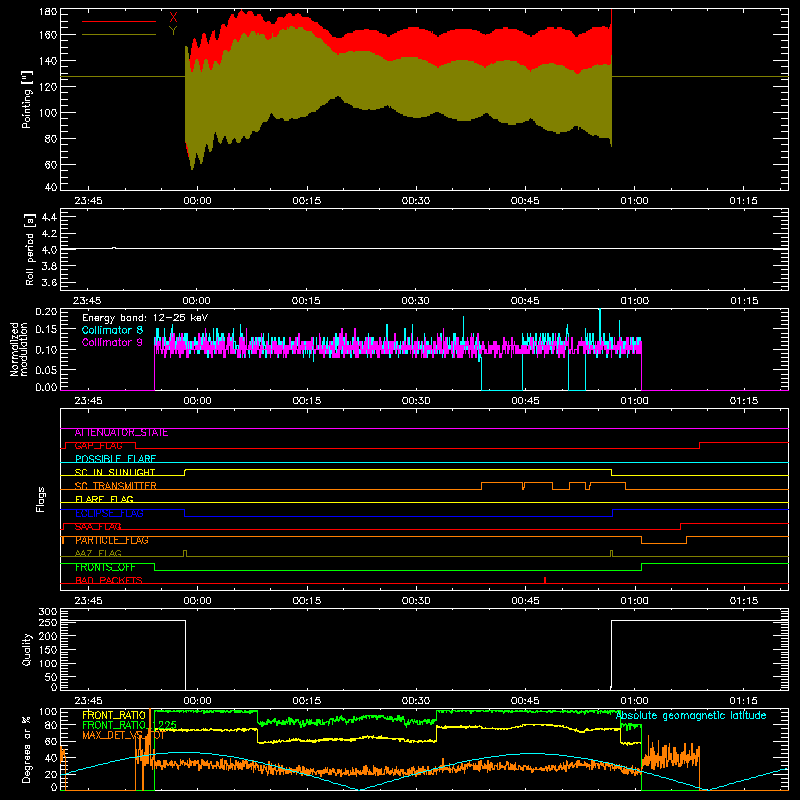Viewport: 800px width, 800px height.
Task: Click the SC_IN_SUNLIGHT flag label
Action: (x=115, y=472)
